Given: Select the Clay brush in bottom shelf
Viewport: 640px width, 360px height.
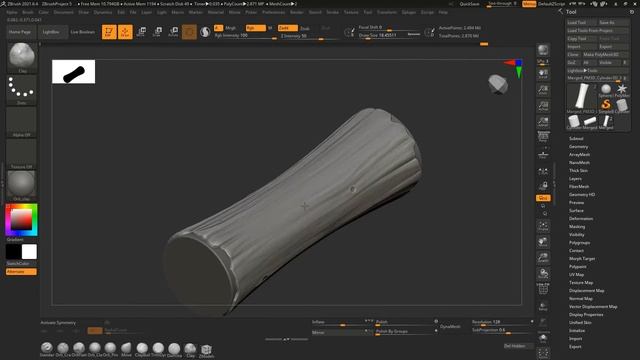Looking at the screenshot, I should 190,349.
